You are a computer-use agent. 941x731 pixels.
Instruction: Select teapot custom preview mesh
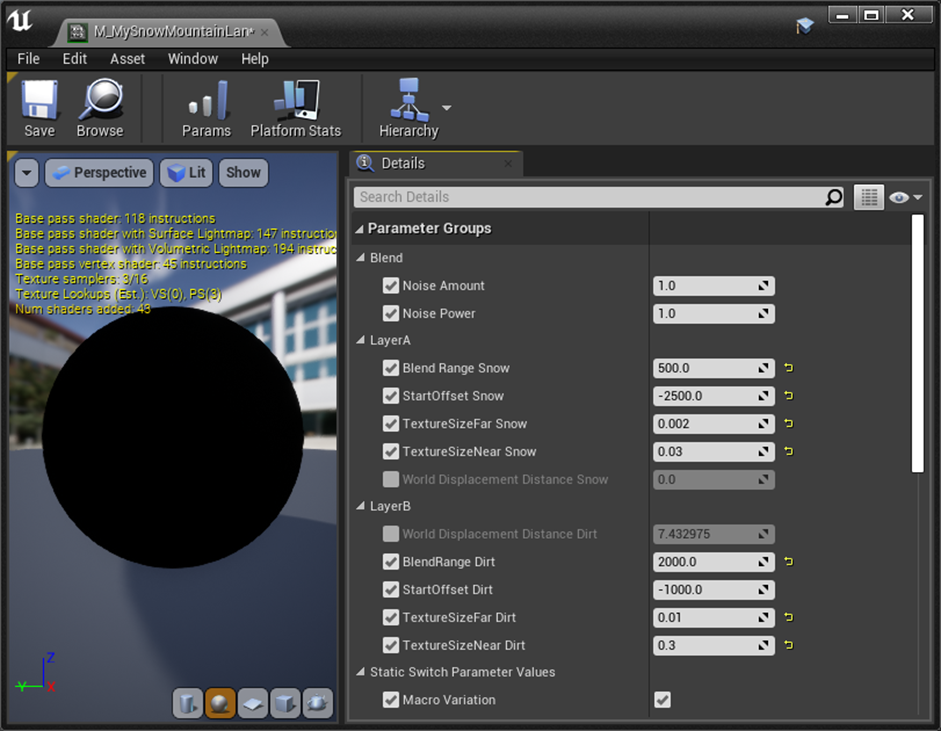click(x=317, y=703)
